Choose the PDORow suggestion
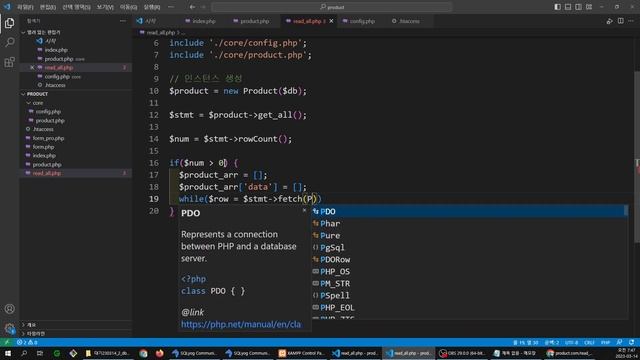This screenshot has width=640, height=360. tap(469, 260)
